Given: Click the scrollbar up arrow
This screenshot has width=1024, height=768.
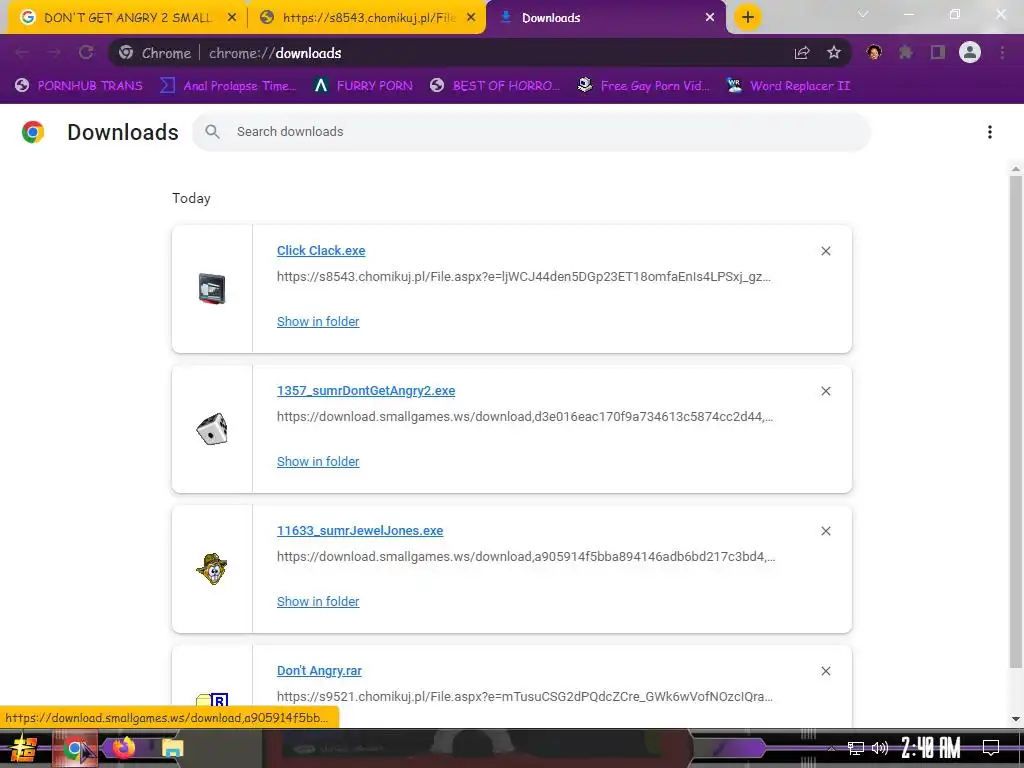Looking at the screenshot, I should pos(1016,168).
